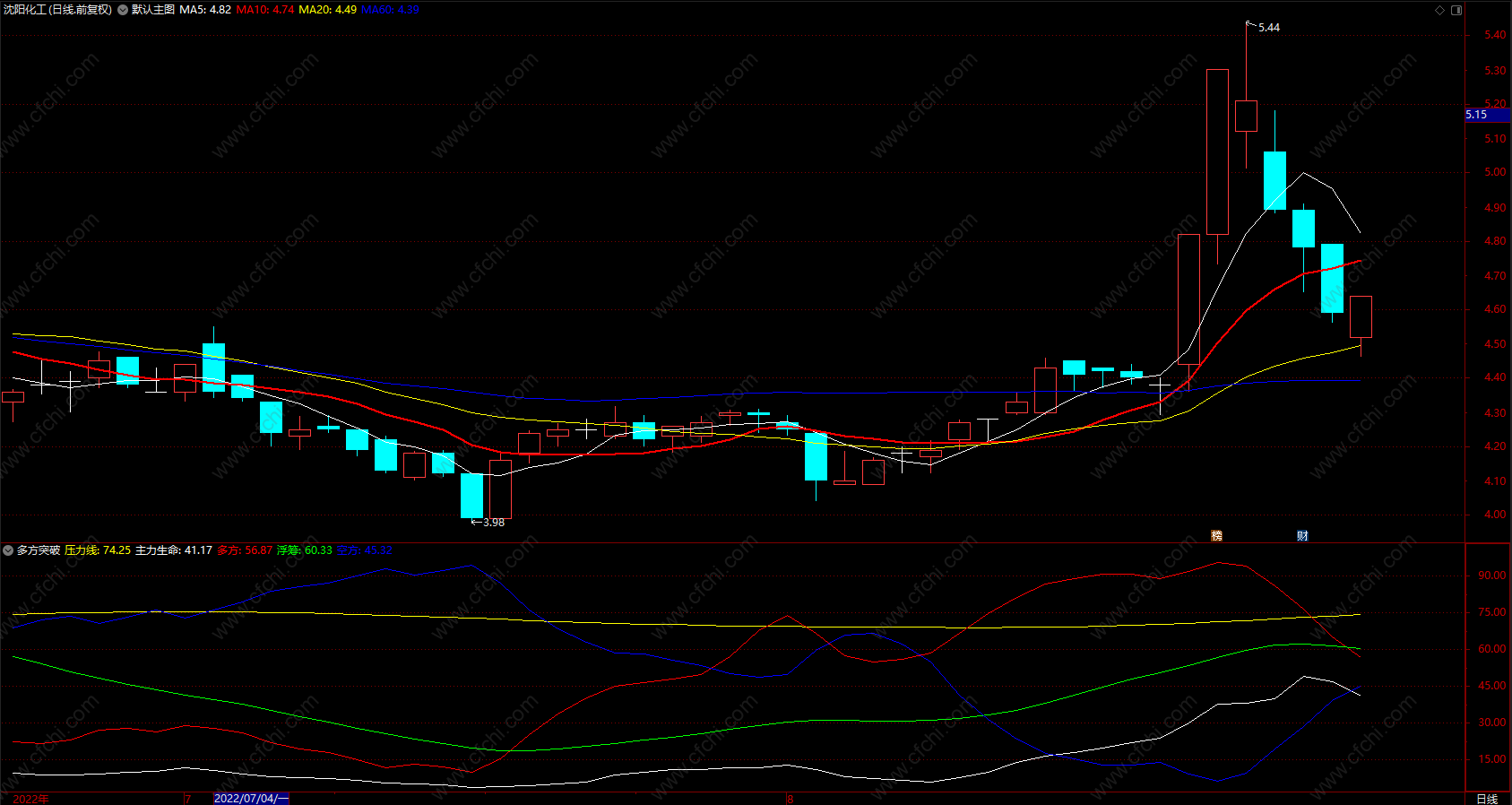Click the month 8 marker on time axis

point(790,799)
